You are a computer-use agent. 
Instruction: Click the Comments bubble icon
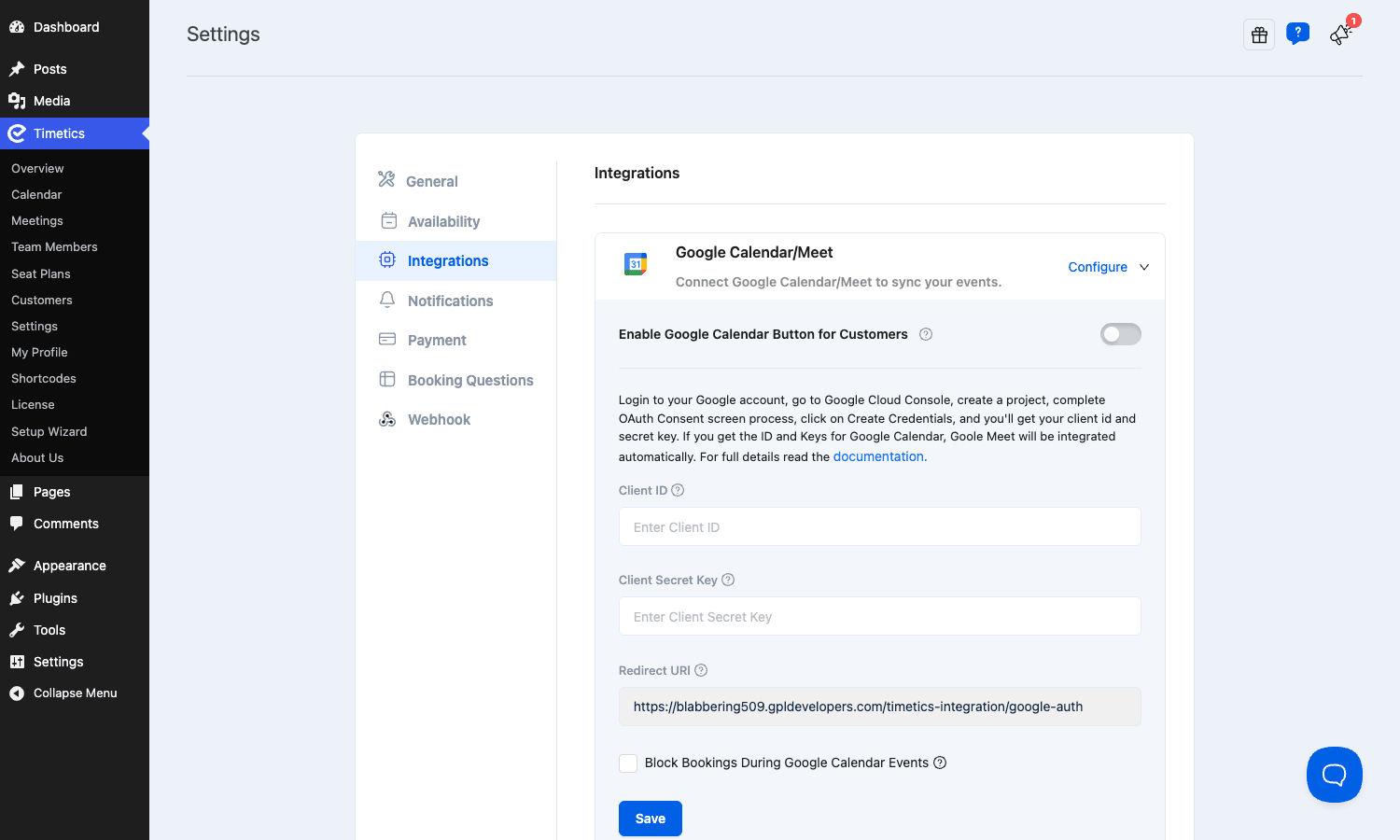[17, 524]
